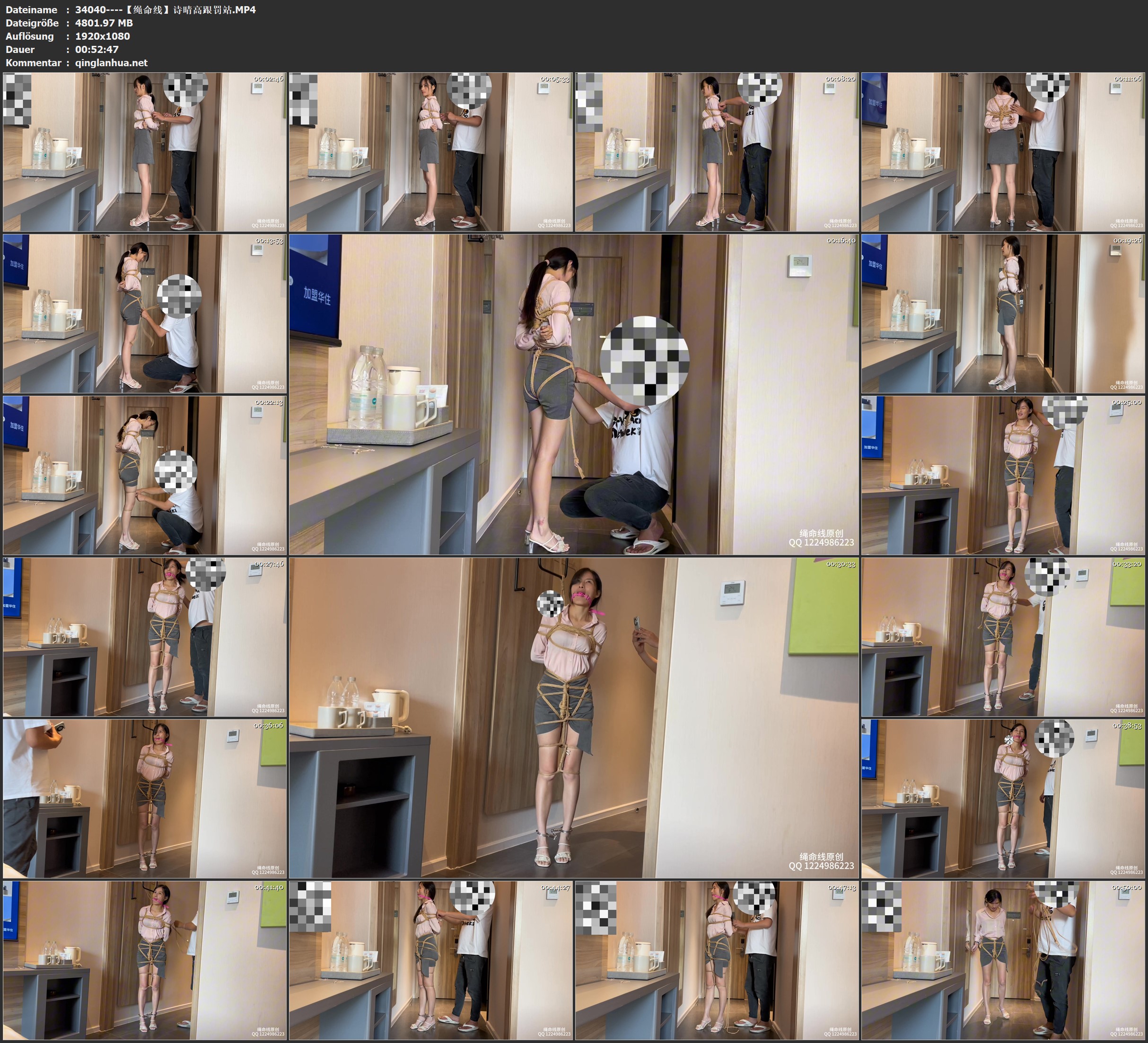This screenshot has height=1043, width=1148.
Task: Open the thumbnail at 00:08:20
Action: (716, 152)
